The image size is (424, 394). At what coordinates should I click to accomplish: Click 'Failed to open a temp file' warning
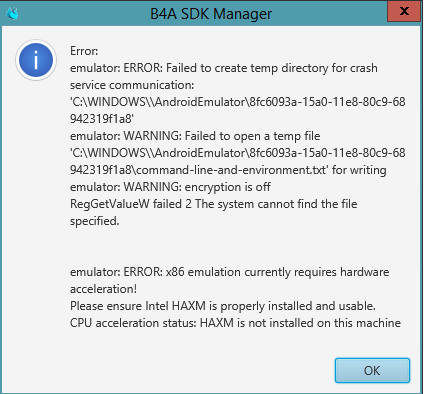point(195,136)
